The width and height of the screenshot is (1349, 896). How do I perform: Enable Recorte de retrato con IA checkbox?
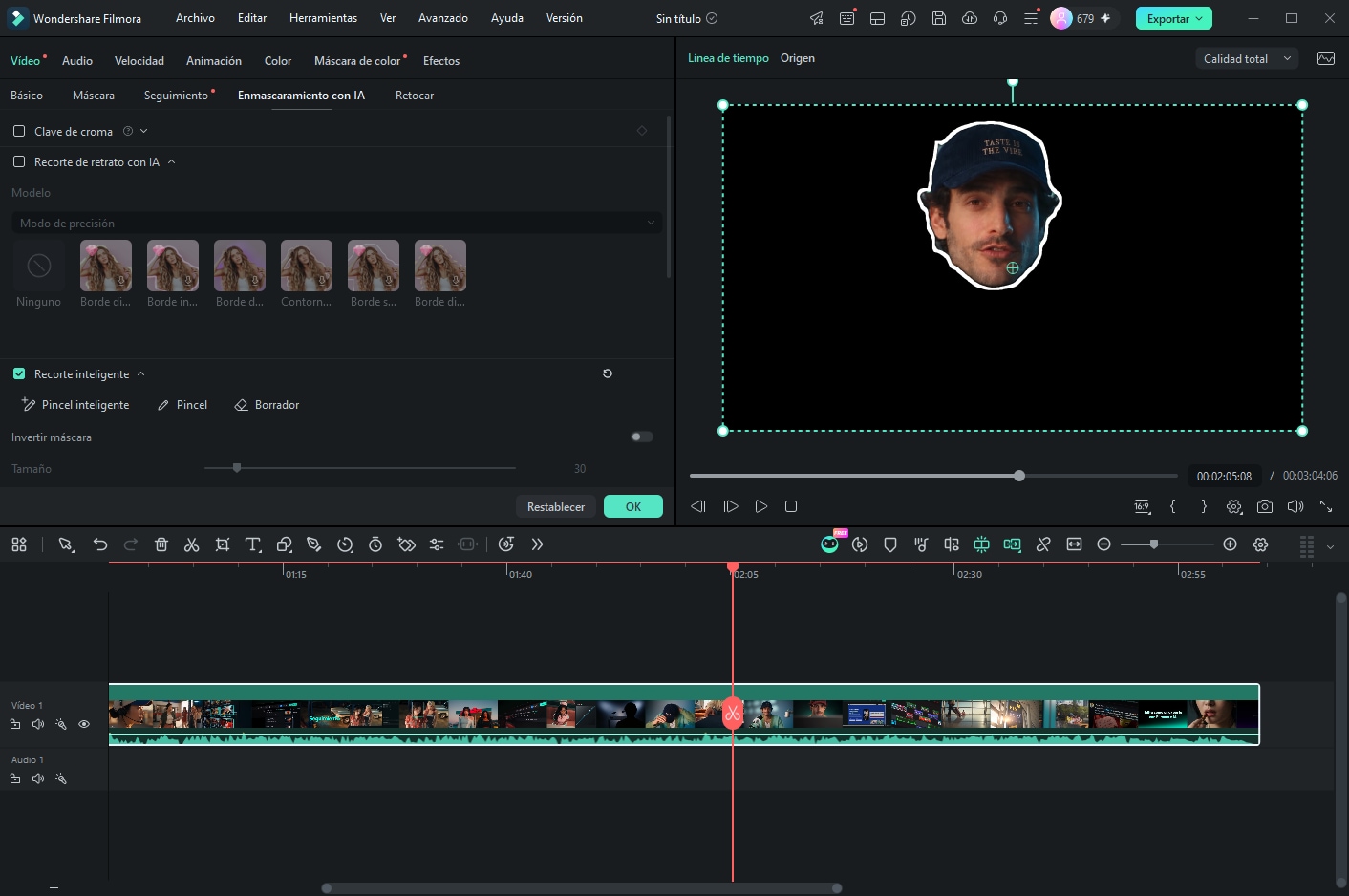tap(19, 161)
